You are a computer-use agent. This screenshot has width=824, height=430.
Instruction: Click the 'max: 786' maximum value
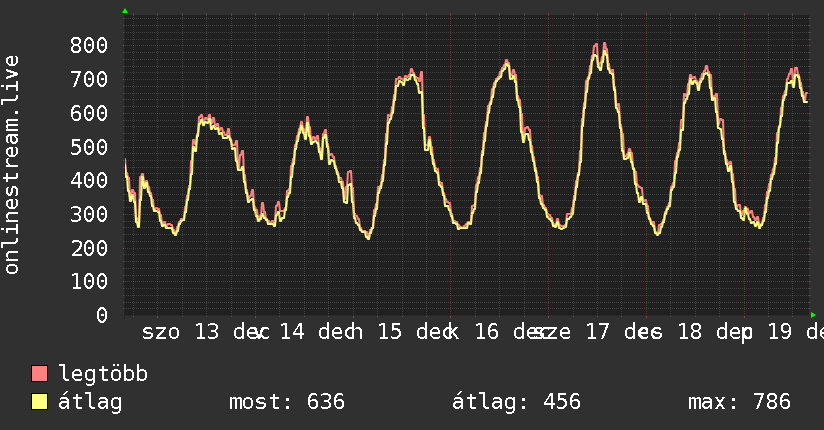739,402
